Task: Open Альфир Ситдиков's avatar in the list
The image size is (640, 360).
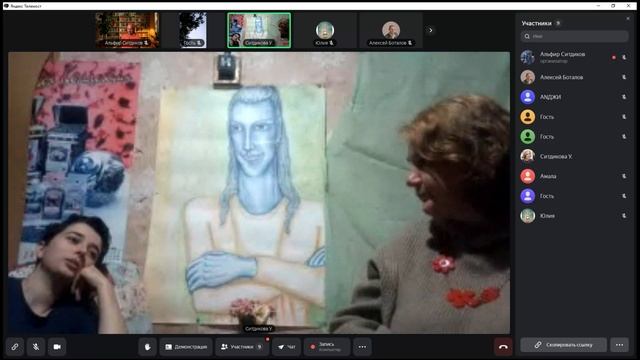Action: coord(527,57)
